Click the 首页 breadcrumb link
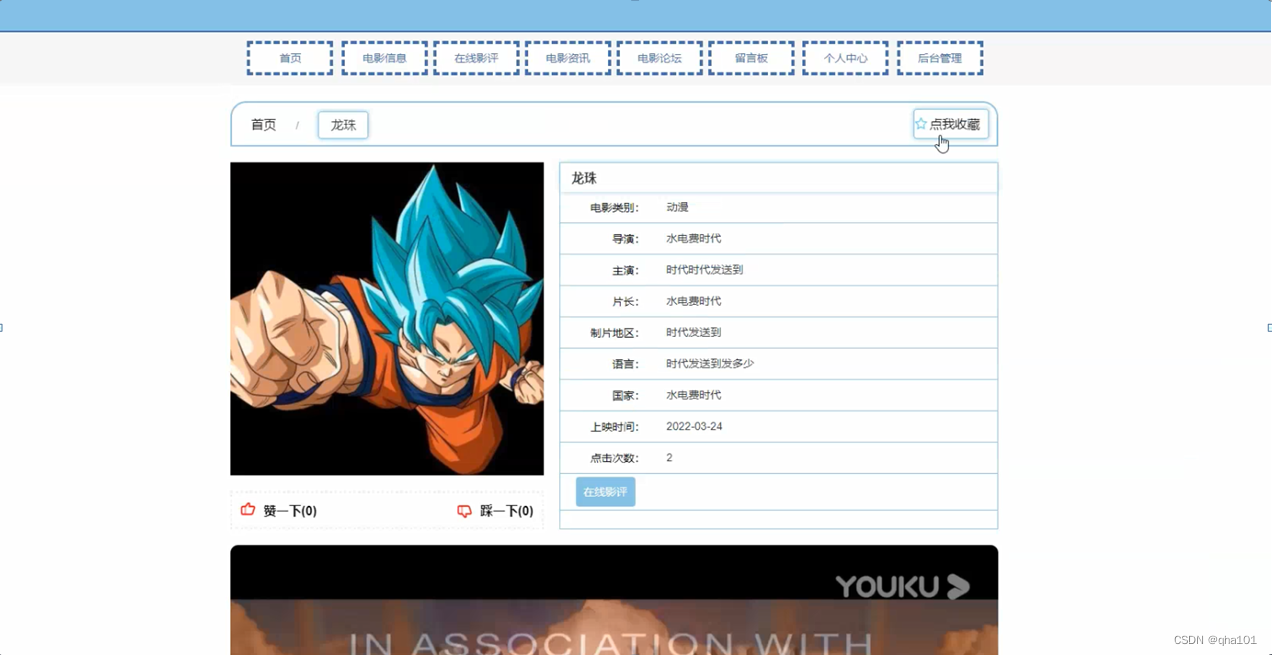1272x655 pixels. [263, 125]
